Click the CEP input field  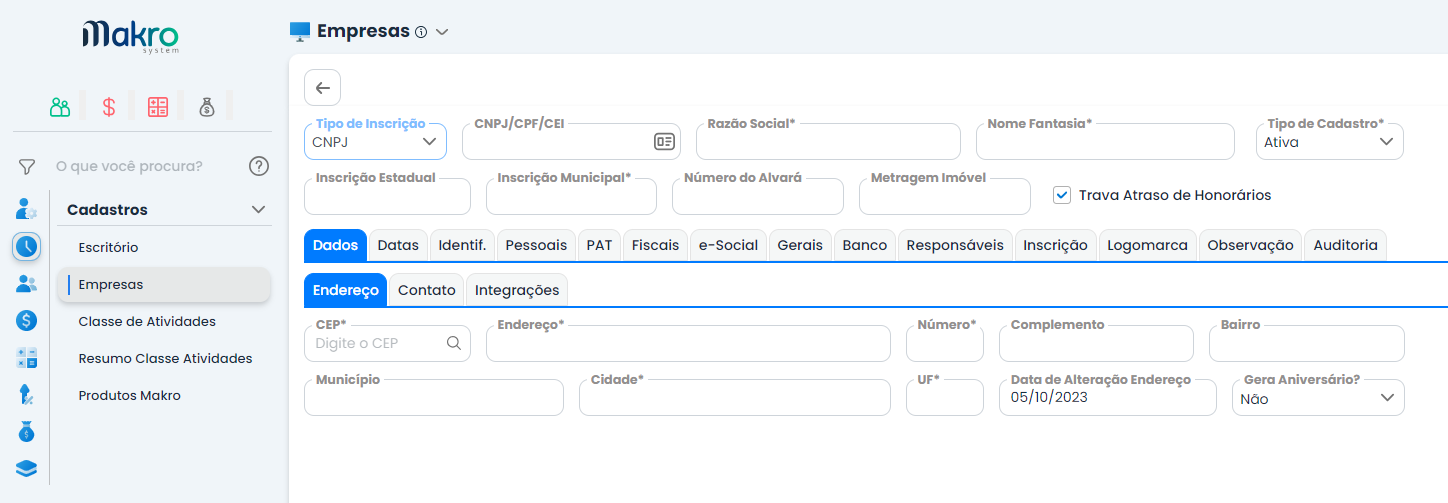coord(387,343)
